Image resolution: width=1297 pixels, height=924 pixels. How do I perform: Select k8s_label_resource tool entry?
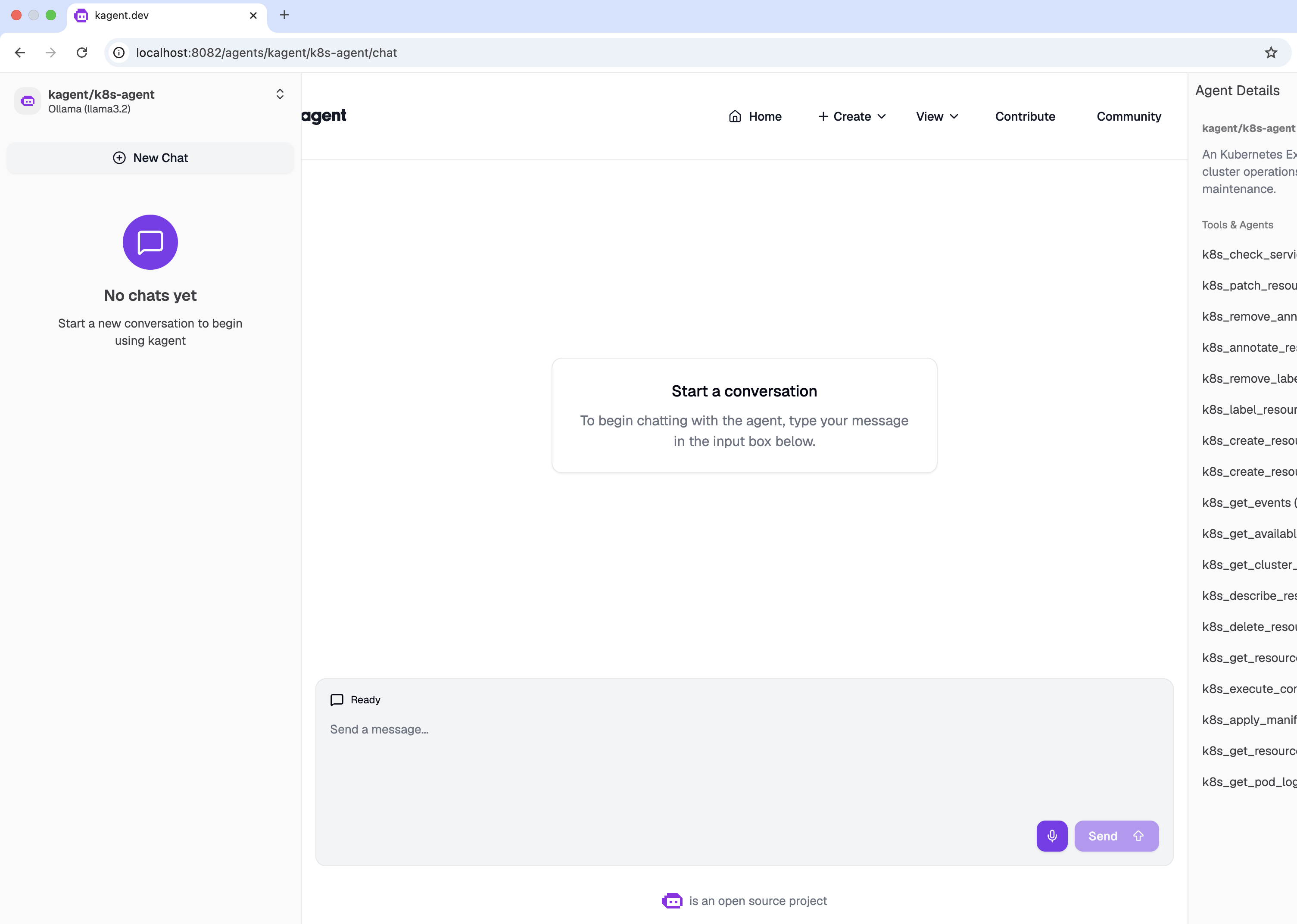point(1249,410)
